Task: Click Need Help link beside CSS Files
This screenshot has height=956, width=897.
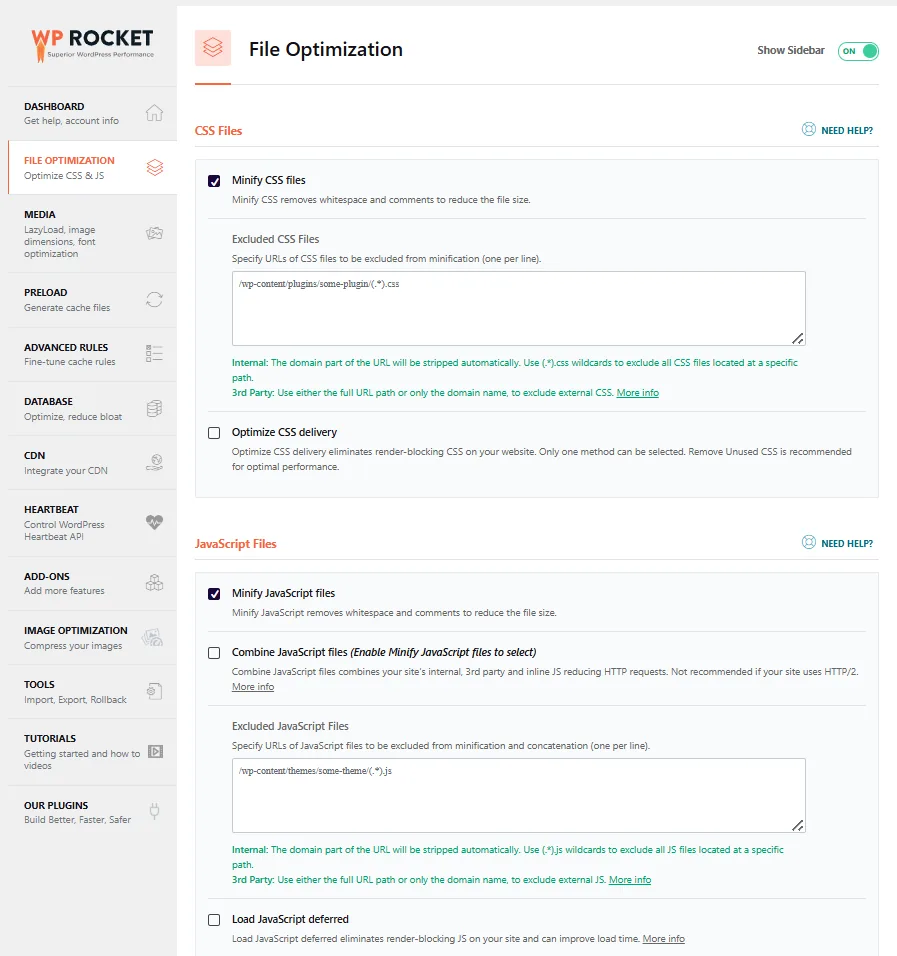Action: click(x=838, y=130)
